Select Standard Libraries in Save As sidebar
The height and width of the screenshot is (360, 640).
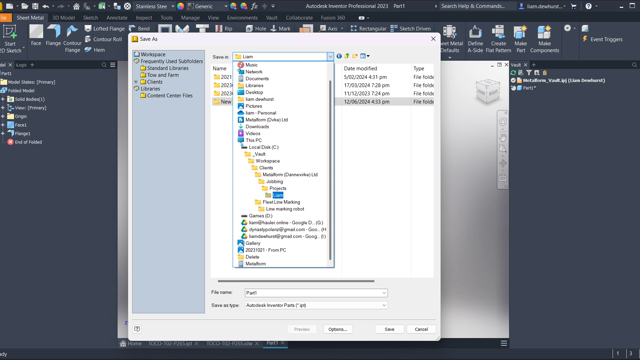(167, 68)
